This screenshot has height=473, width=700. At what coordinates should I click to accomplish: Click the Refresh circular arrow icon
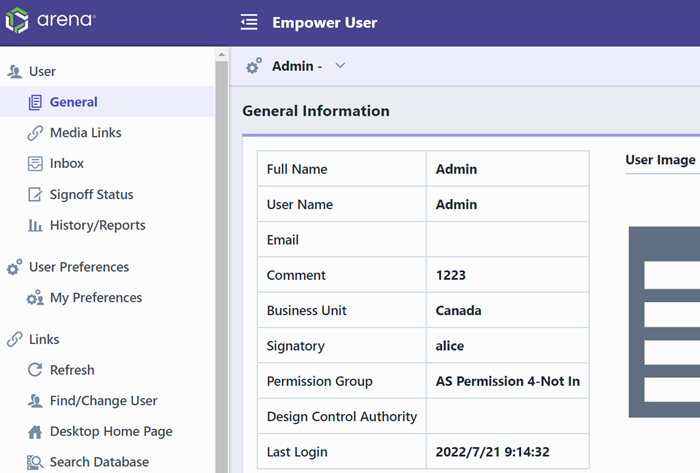(35, 370)
